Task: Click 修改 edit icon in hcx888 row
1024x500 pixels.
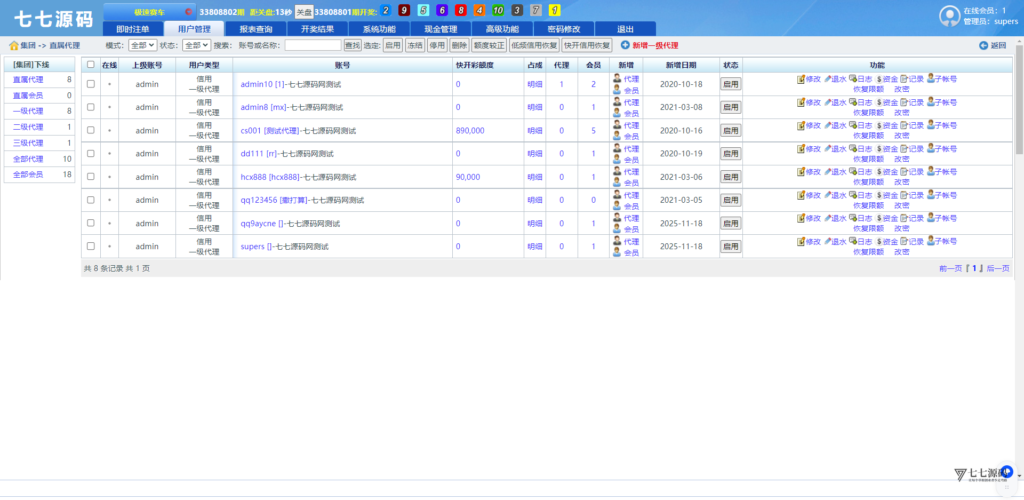Action: [801, 172]
